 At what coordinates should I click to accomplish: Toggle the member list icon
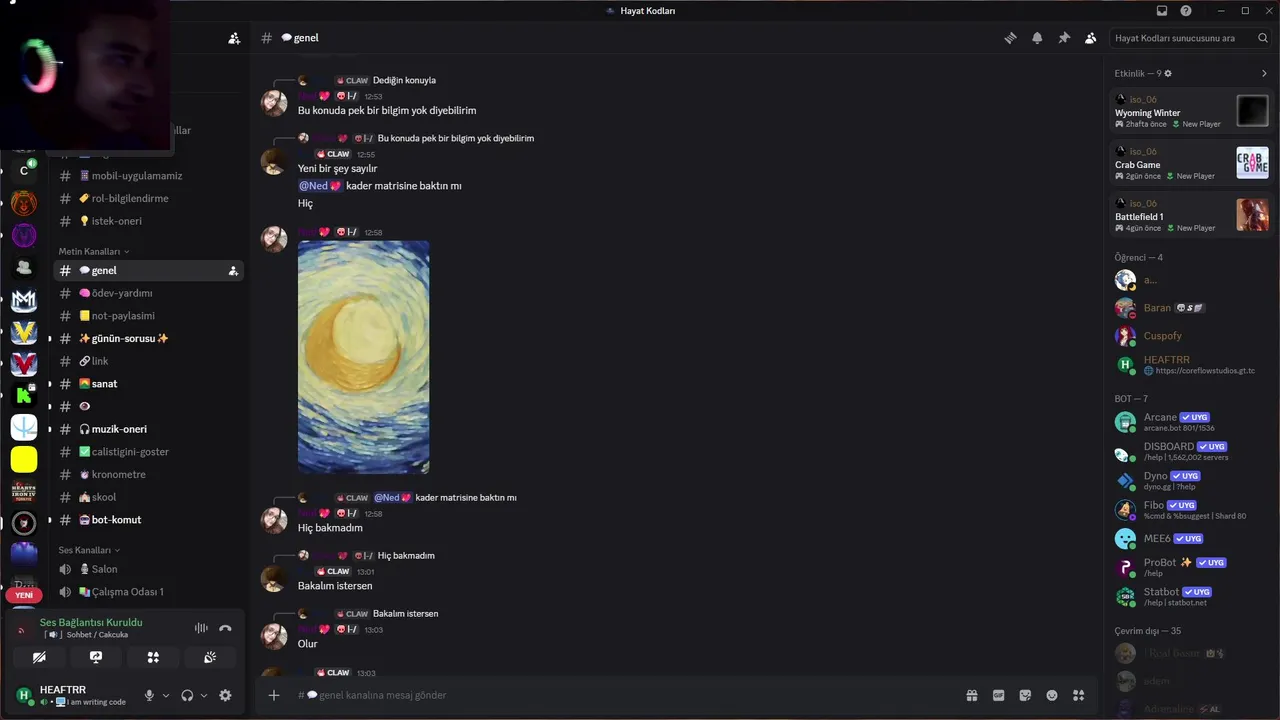[1090, 38]
